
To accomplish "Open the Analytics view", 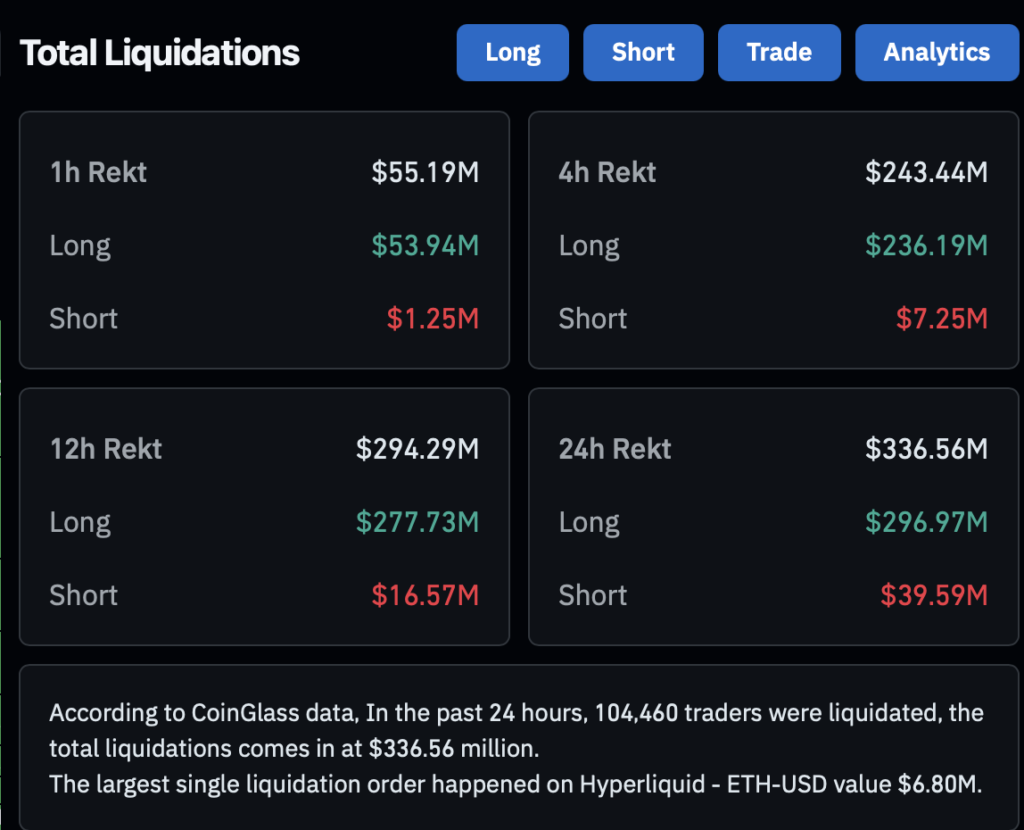I will (936, 52).
